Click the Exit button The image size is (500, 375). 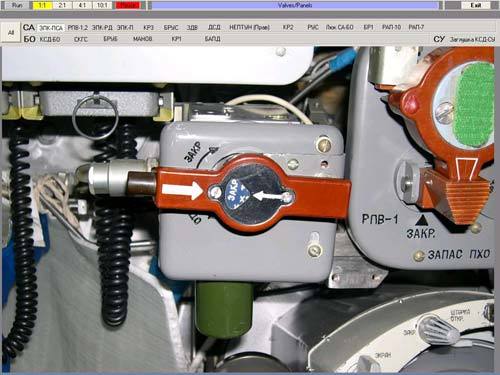(476, 5)
